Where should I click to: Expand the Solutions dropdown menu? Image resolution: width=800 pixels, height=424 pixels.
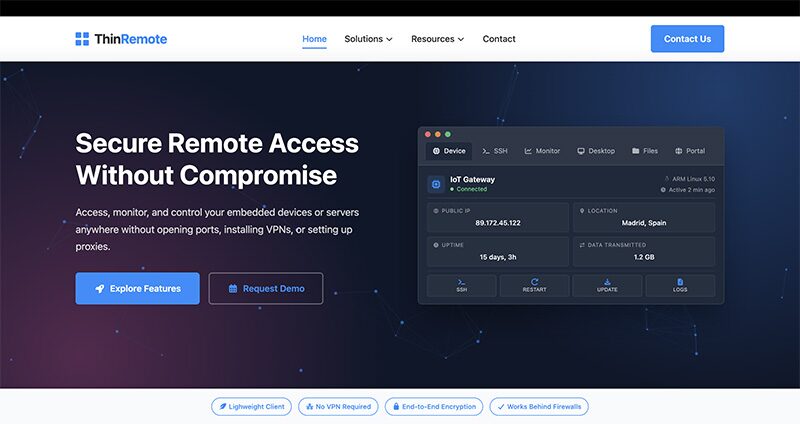pos(368,39)
